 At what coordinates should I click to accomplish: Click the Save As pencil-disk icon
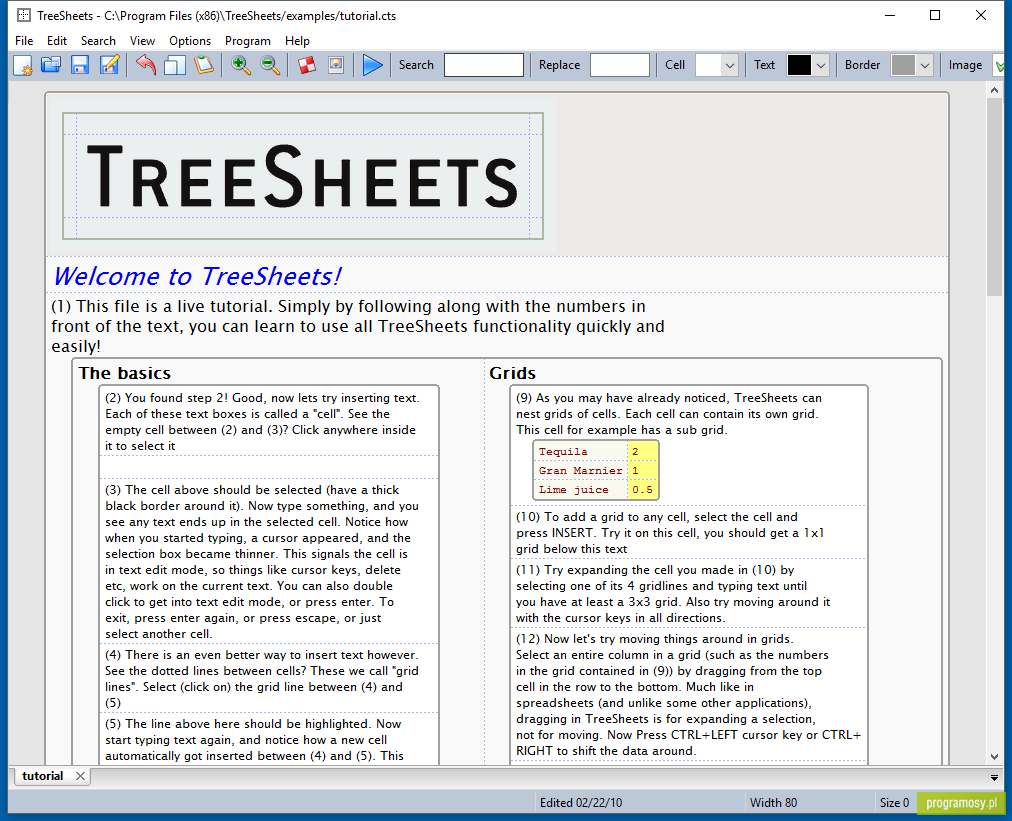click(109, 65)
